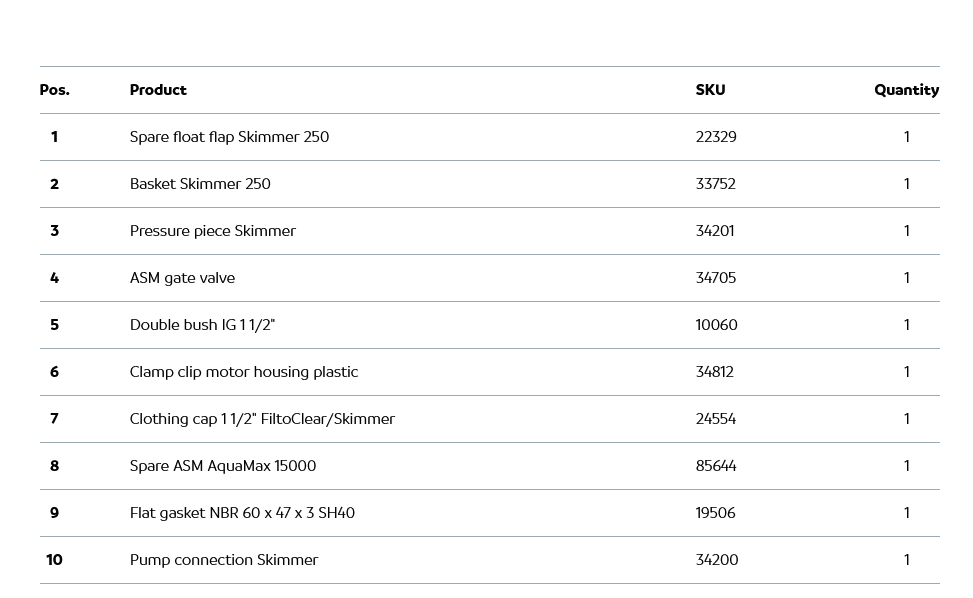Viewport: 973px width, 598px height.
Task: Select Spare ASM AquaMax 15000
Action: pyautogui.click(x=222, y=466)
